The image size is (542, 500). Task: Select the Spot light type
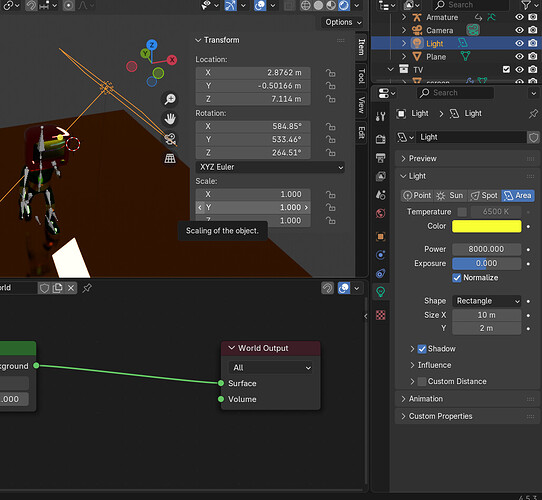click(484, 196)
